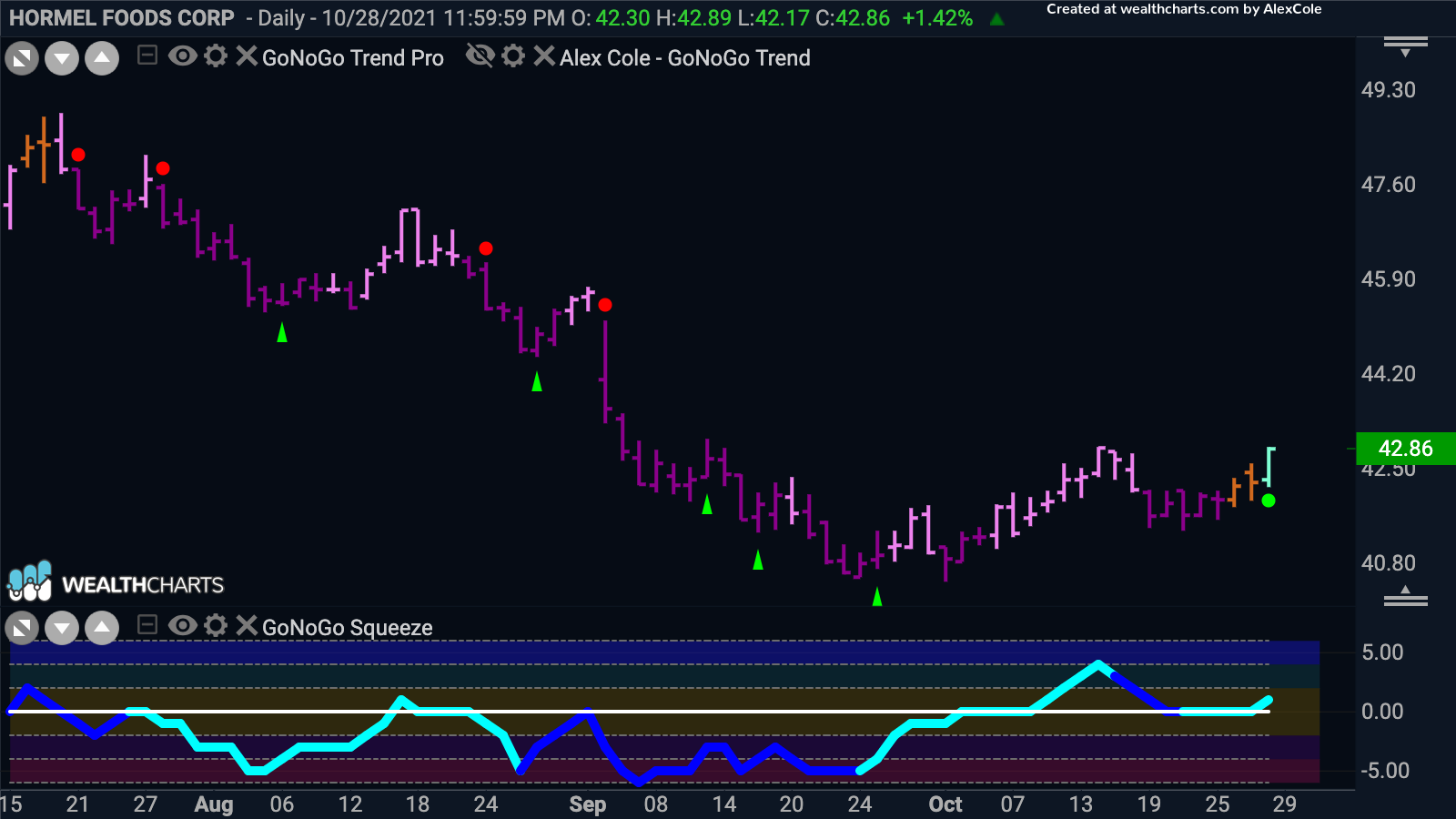Open settings for Alex Cole GoNoGo Trend
The width and height of the screenshot is (1456, 819).
[x=513, y=56]
